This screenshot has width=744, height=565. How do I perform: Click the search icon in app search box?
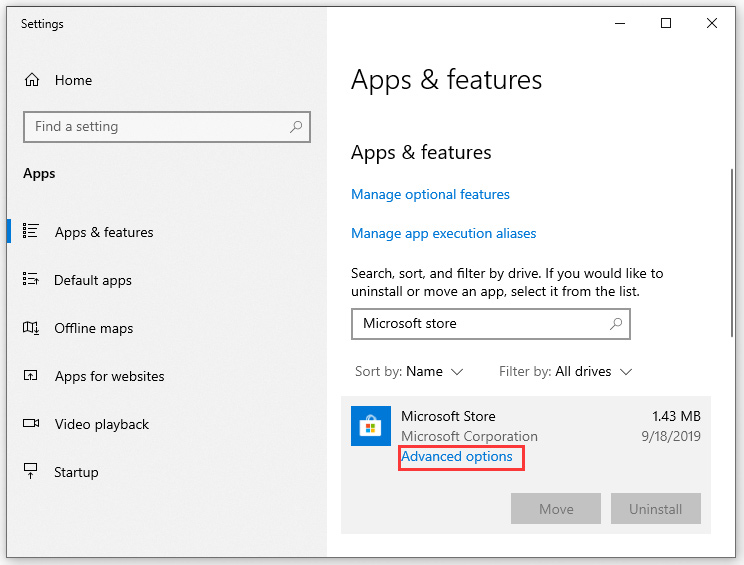[x=616, y=324]
